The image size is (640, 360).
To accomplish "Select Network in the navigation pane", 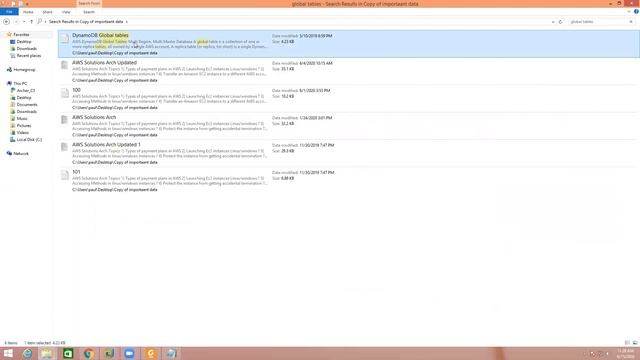I will [x=21, y=153].
